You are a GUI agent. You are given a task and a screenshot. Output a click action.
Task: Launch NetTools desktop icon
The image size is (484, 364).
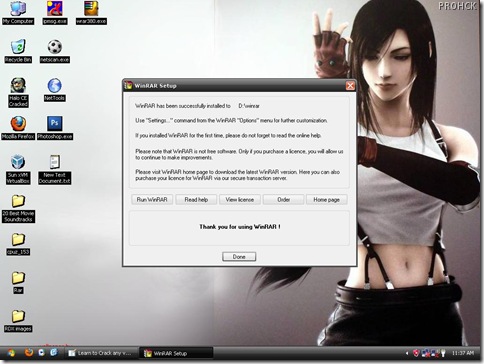tap(55, 89)
